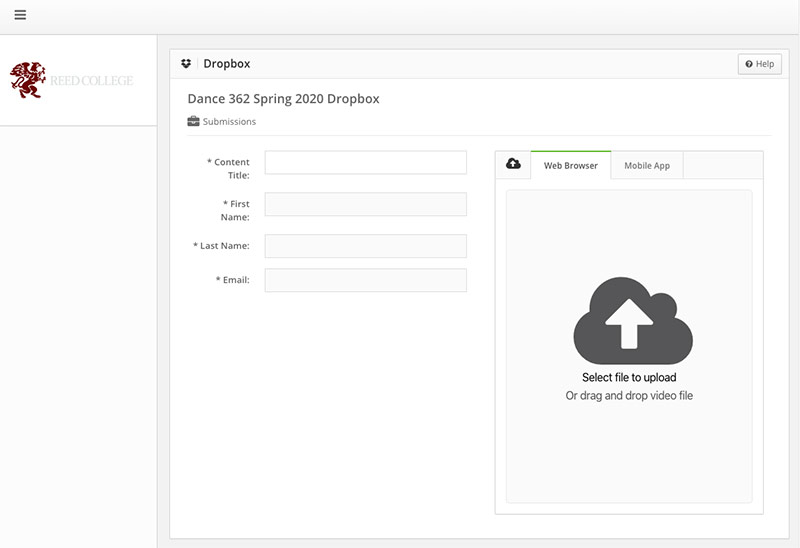Open the Submissions link

click(x=229, y=121)
